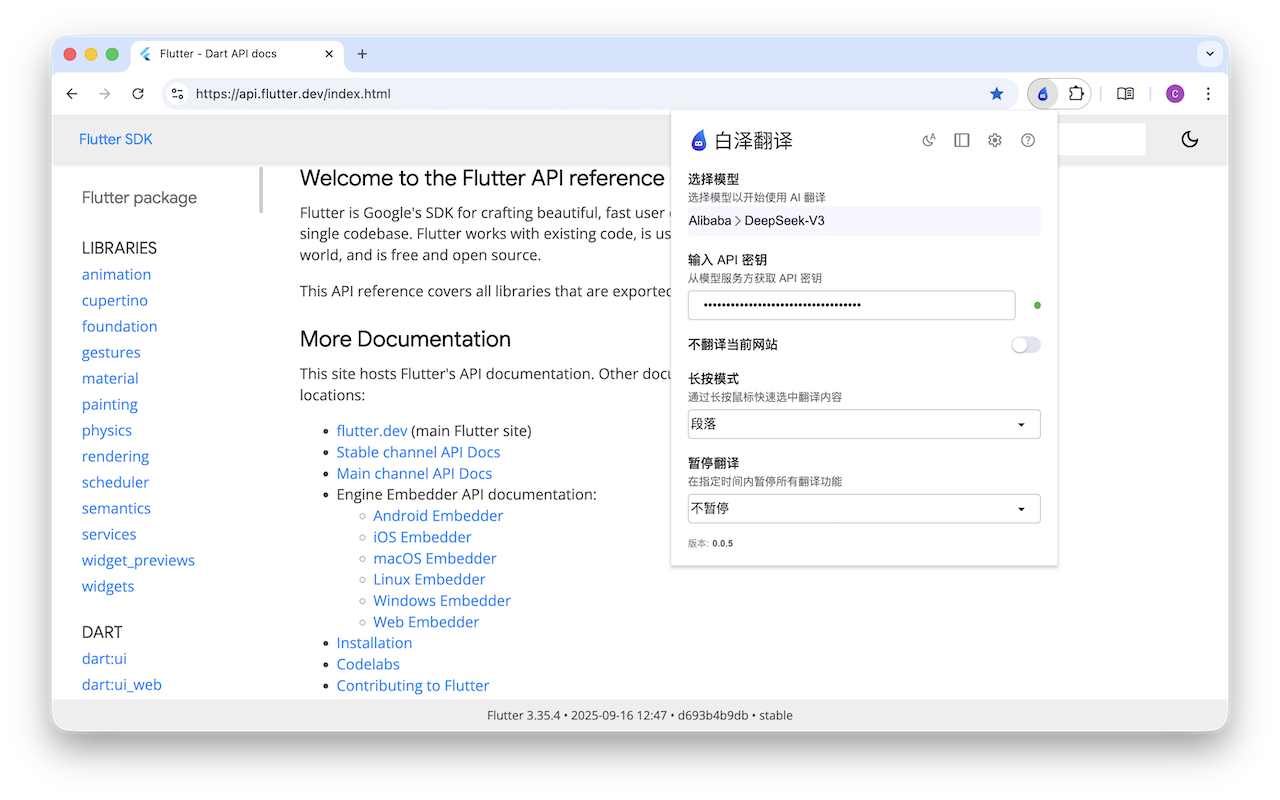Bookmark this page via the star icon
This screenshot has width=1280, height=800.
pos(996,93)
